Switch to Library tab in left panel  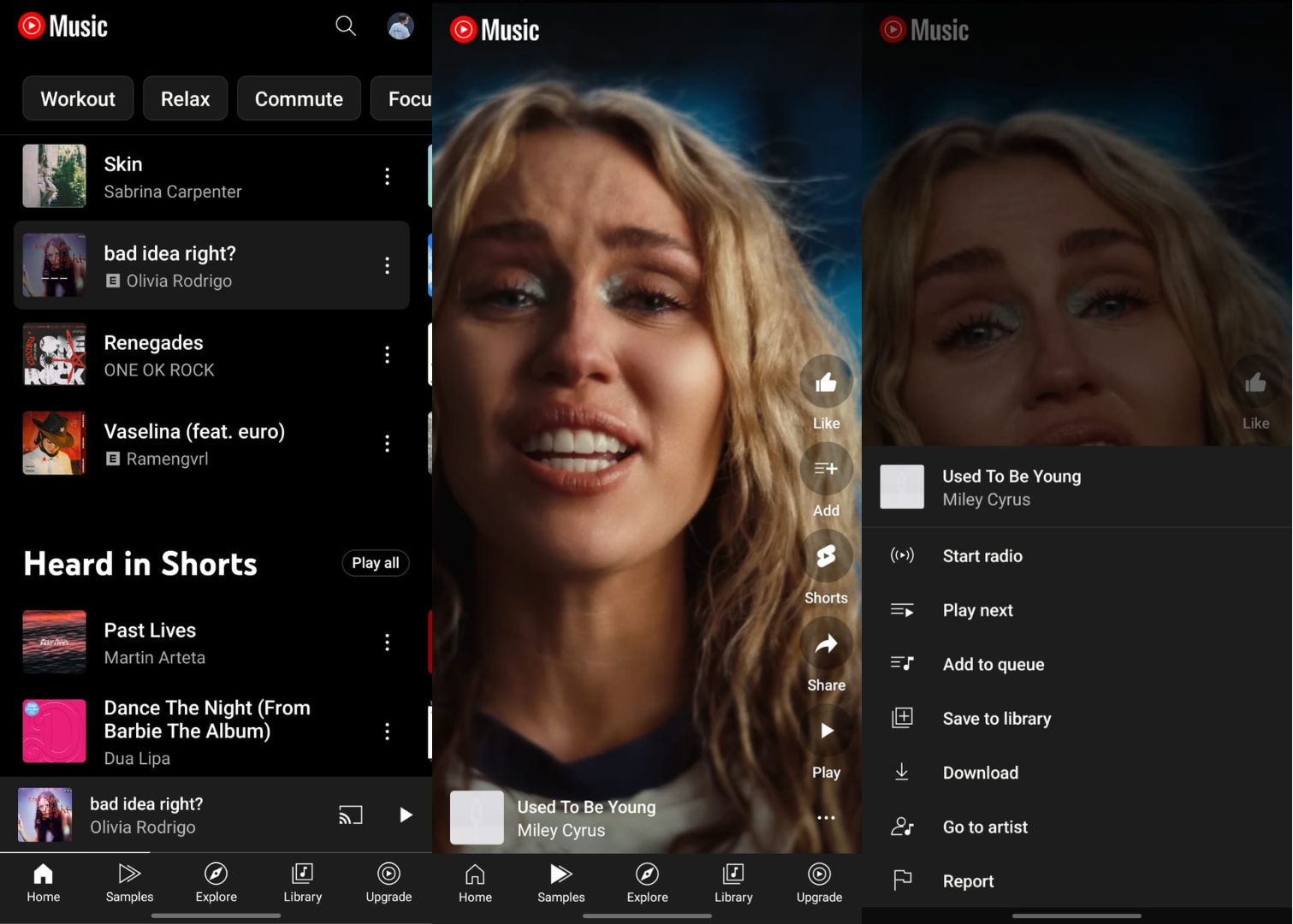302,882
